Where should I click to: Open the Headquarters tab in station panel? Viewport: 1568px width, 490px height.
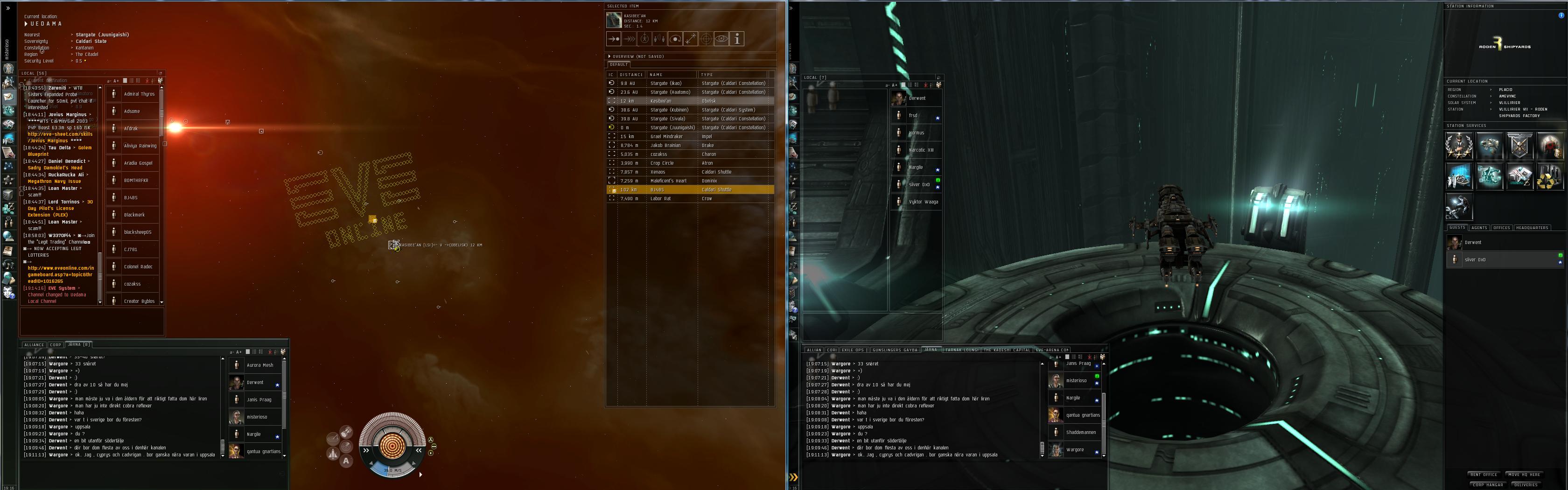1532,228
